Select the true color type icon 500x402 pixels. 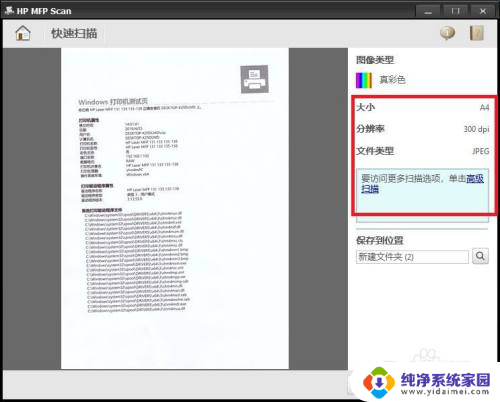[x=364, y=80]
